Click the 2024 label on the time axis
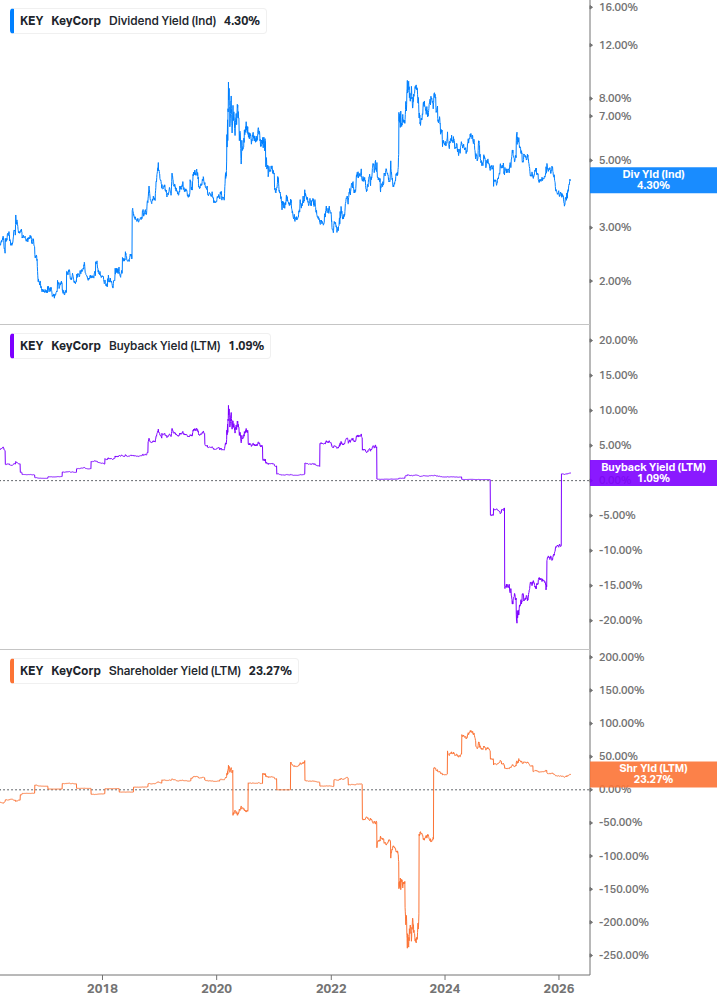717x1005 pixels. tap(445, 988)
